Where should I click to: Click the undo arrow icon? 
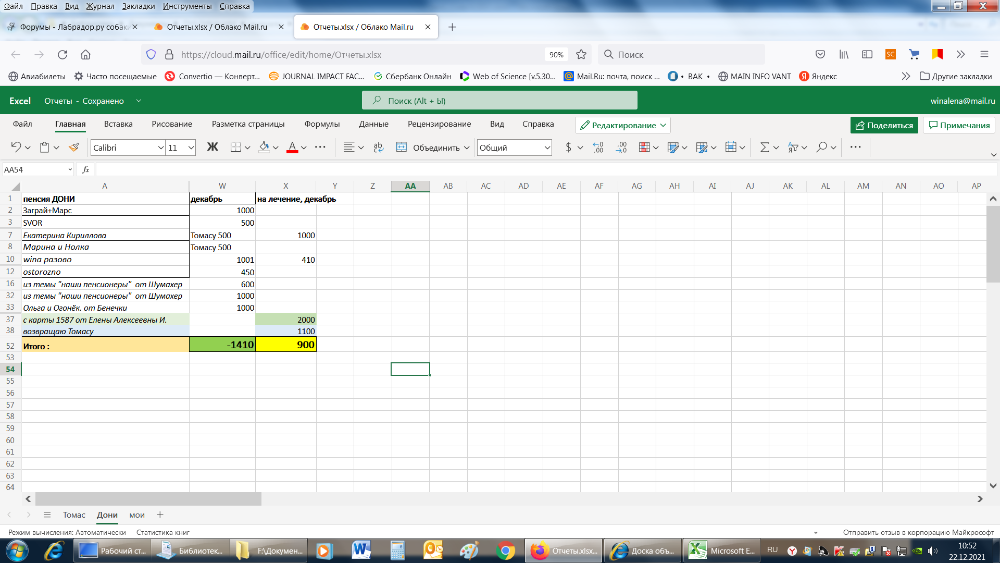16,147
